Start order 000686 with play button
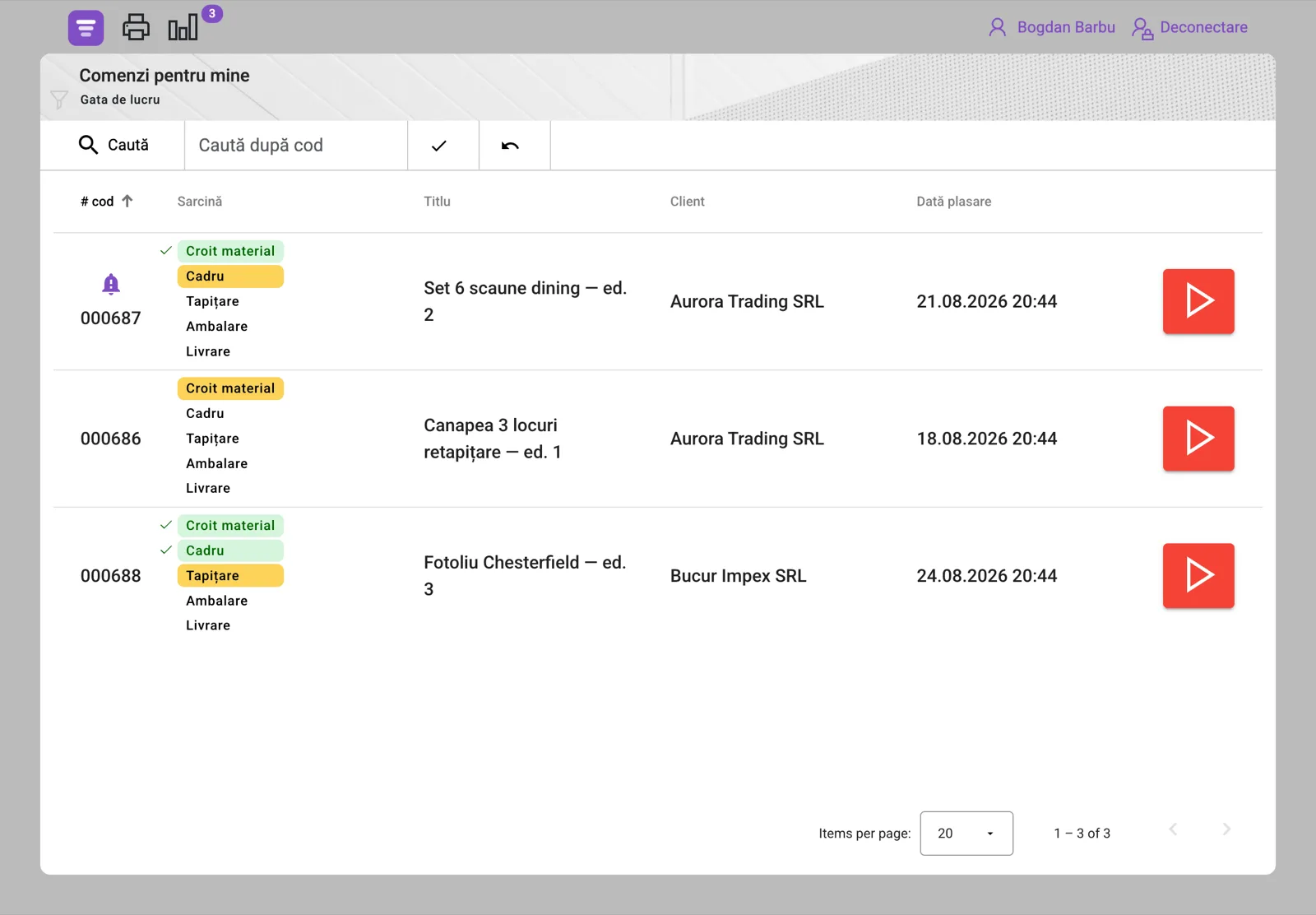 (1198, 439)
